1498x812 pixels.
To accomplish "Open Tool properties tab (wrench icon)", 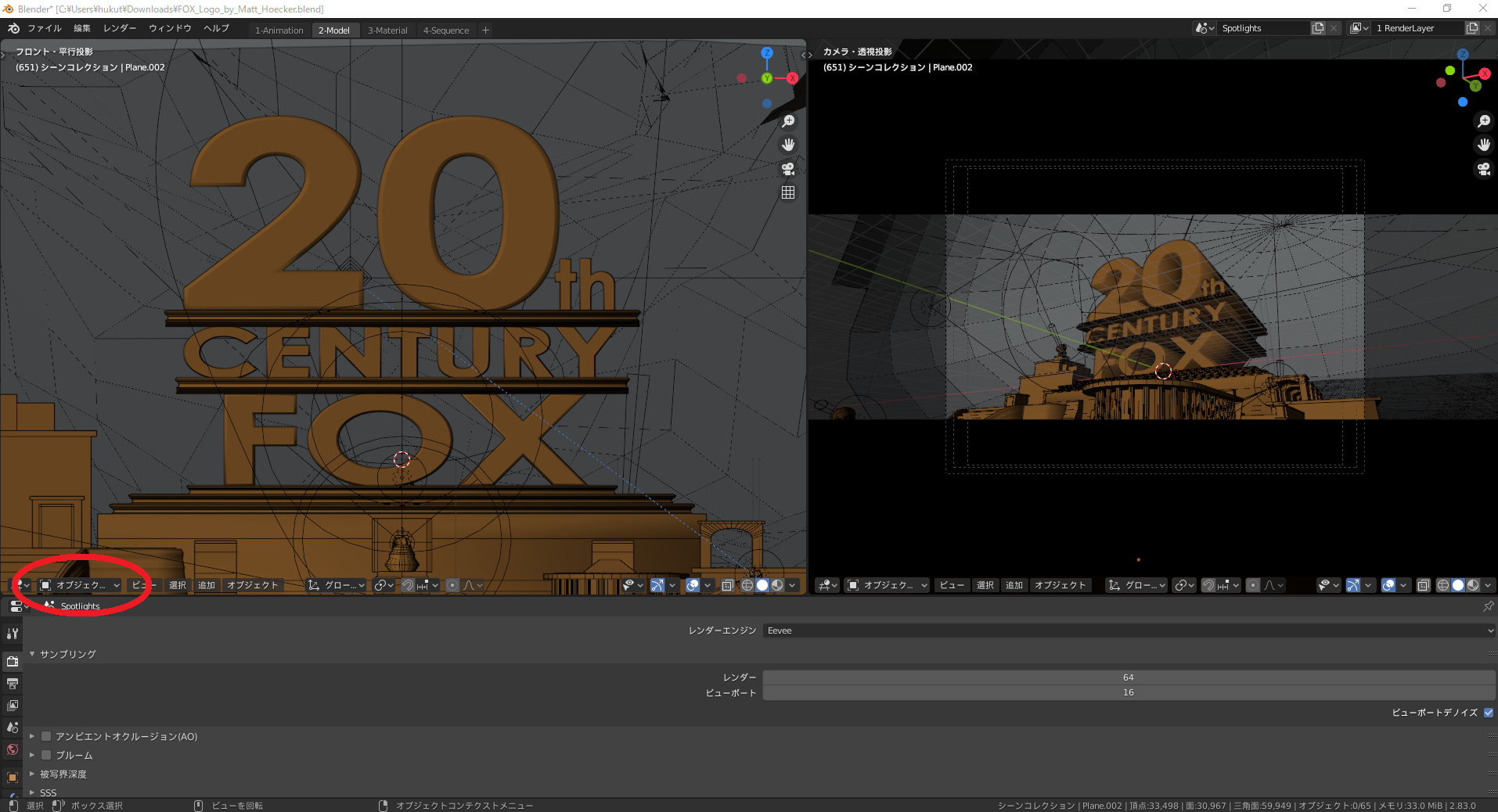I will click(13, 634).
